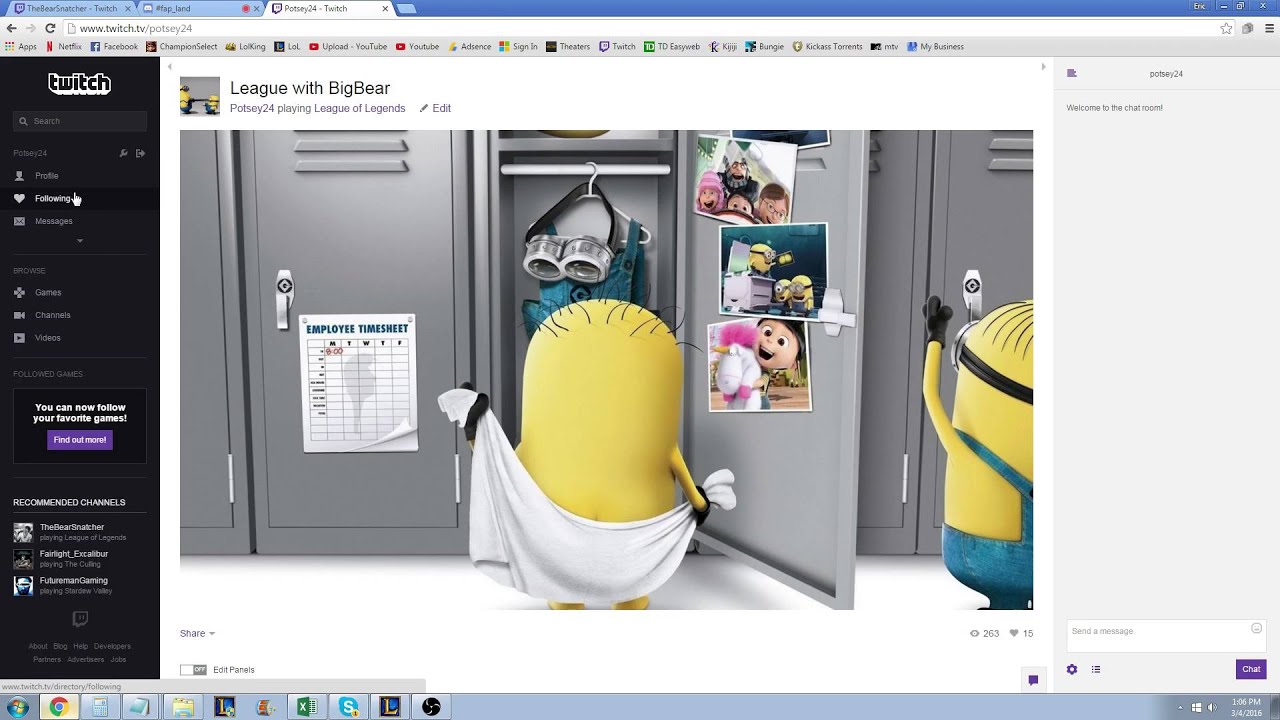Open the Apps bookmark shortcut
Screen dimensions: 1280x720
coord(21,47)
